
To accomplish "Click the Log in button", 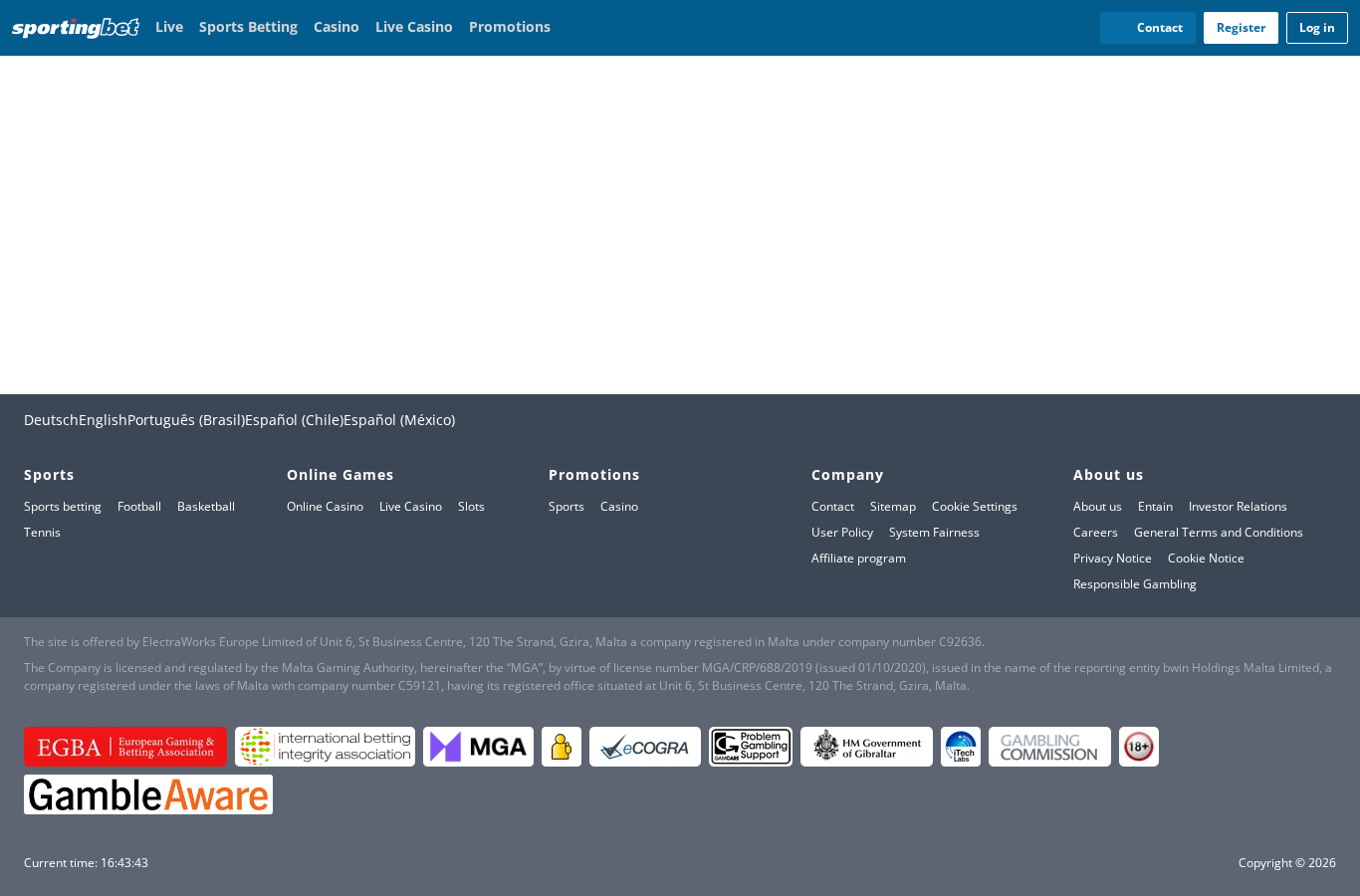I will click(x=1316, y=28).
